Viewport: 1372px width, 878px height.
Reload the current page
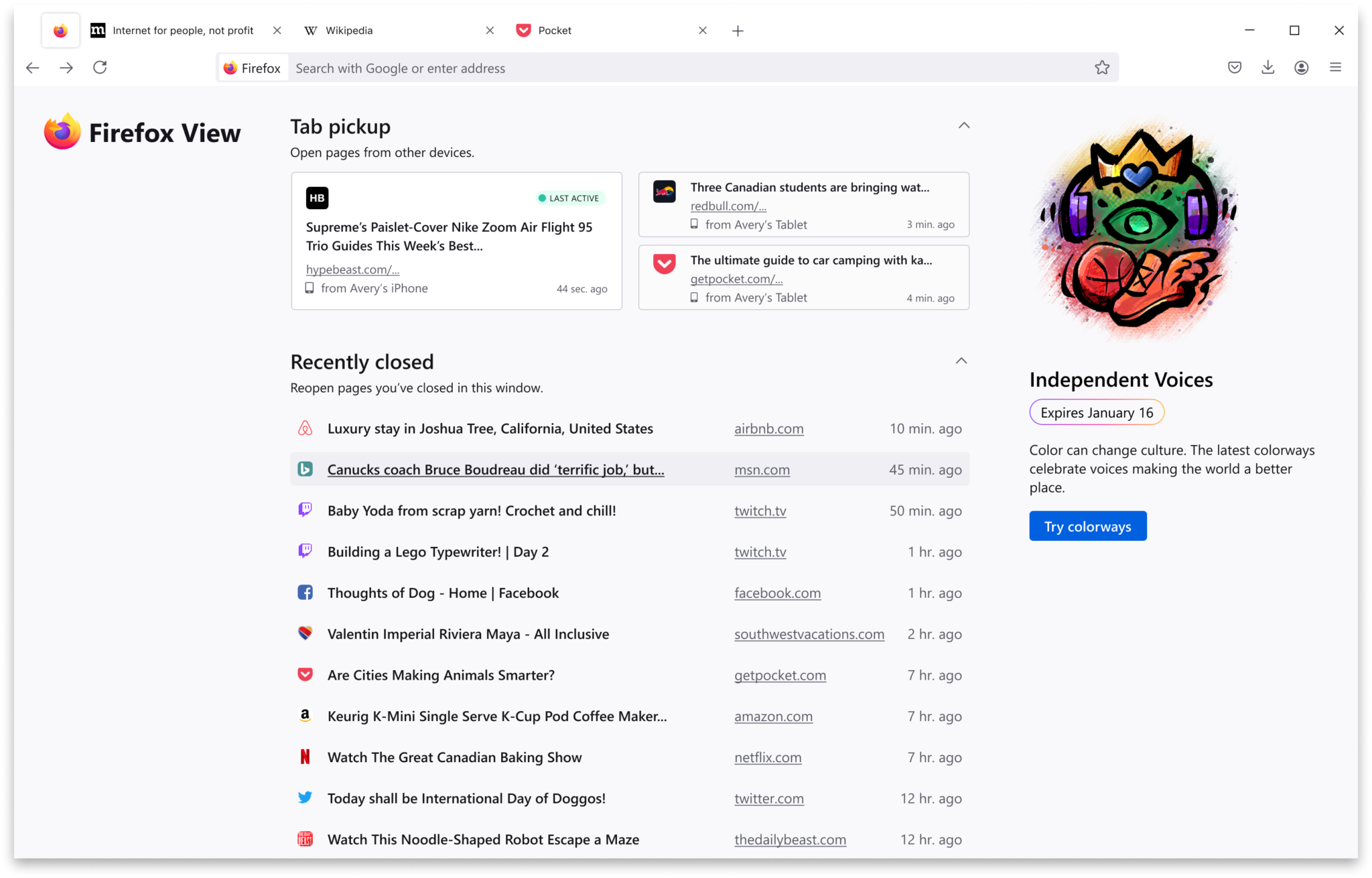coord(100,68)
